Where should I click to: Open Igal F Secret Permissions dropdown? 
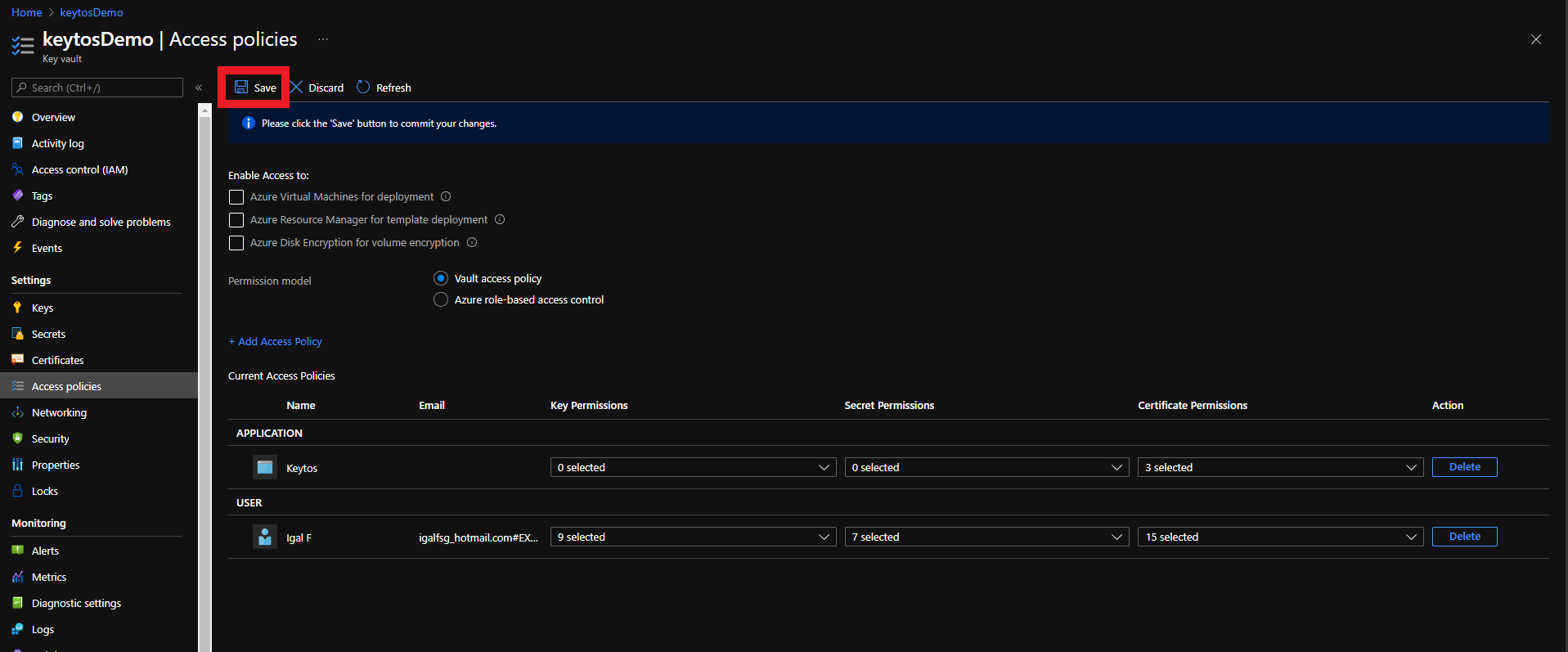986,537
